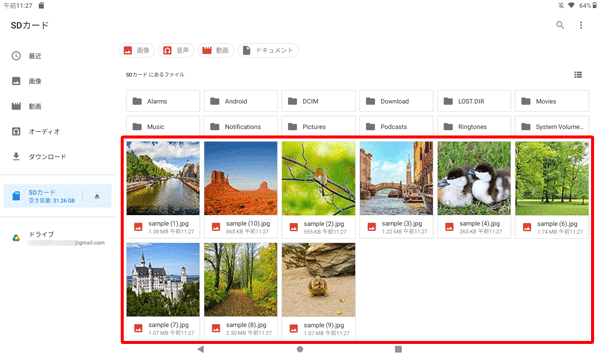Open the 最近 recent files section
The width and height of the screenshot is (600, 360).
[x=57, y=56]
